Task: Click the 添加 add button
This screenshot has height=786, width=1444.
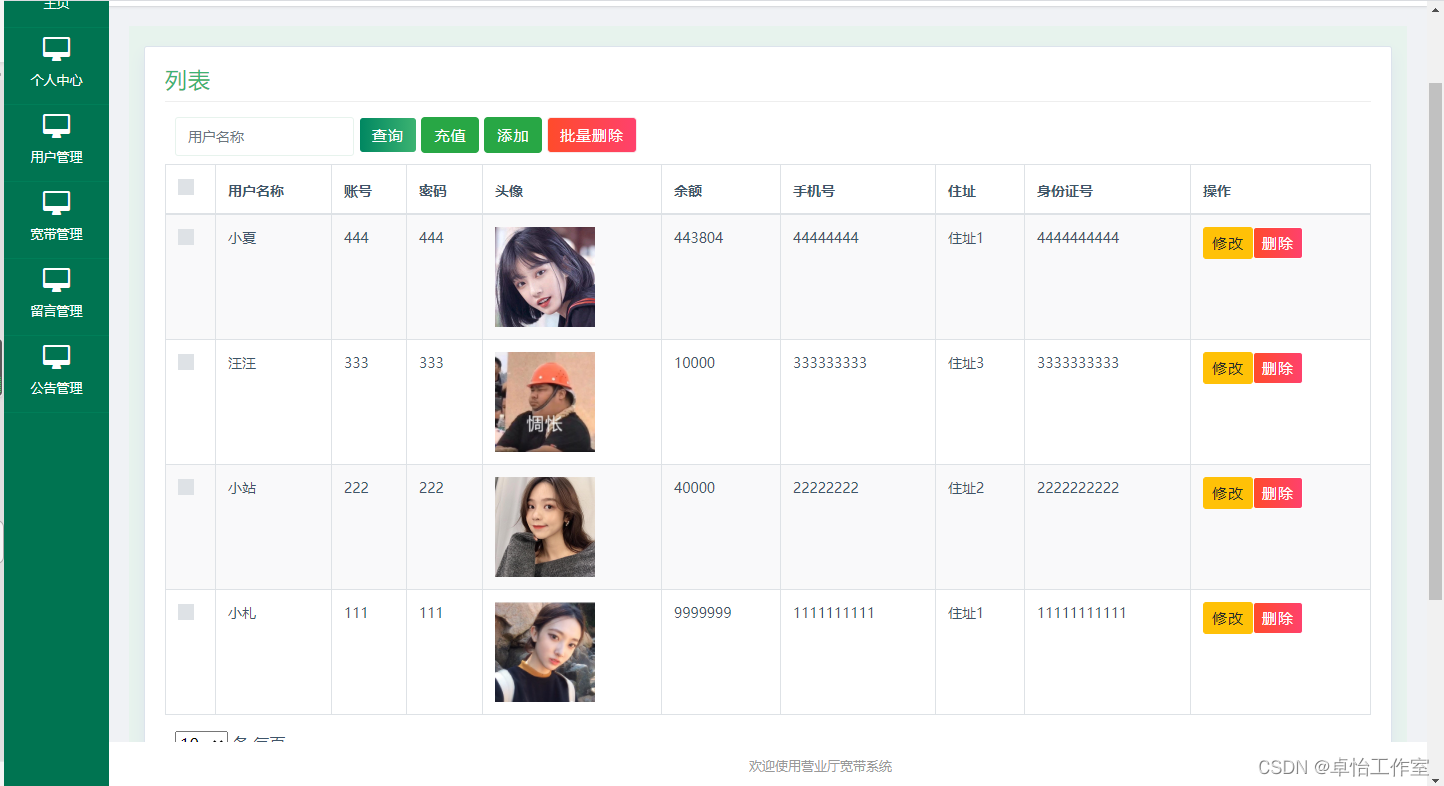Action: pyautogui.click(x=512, y=135)
